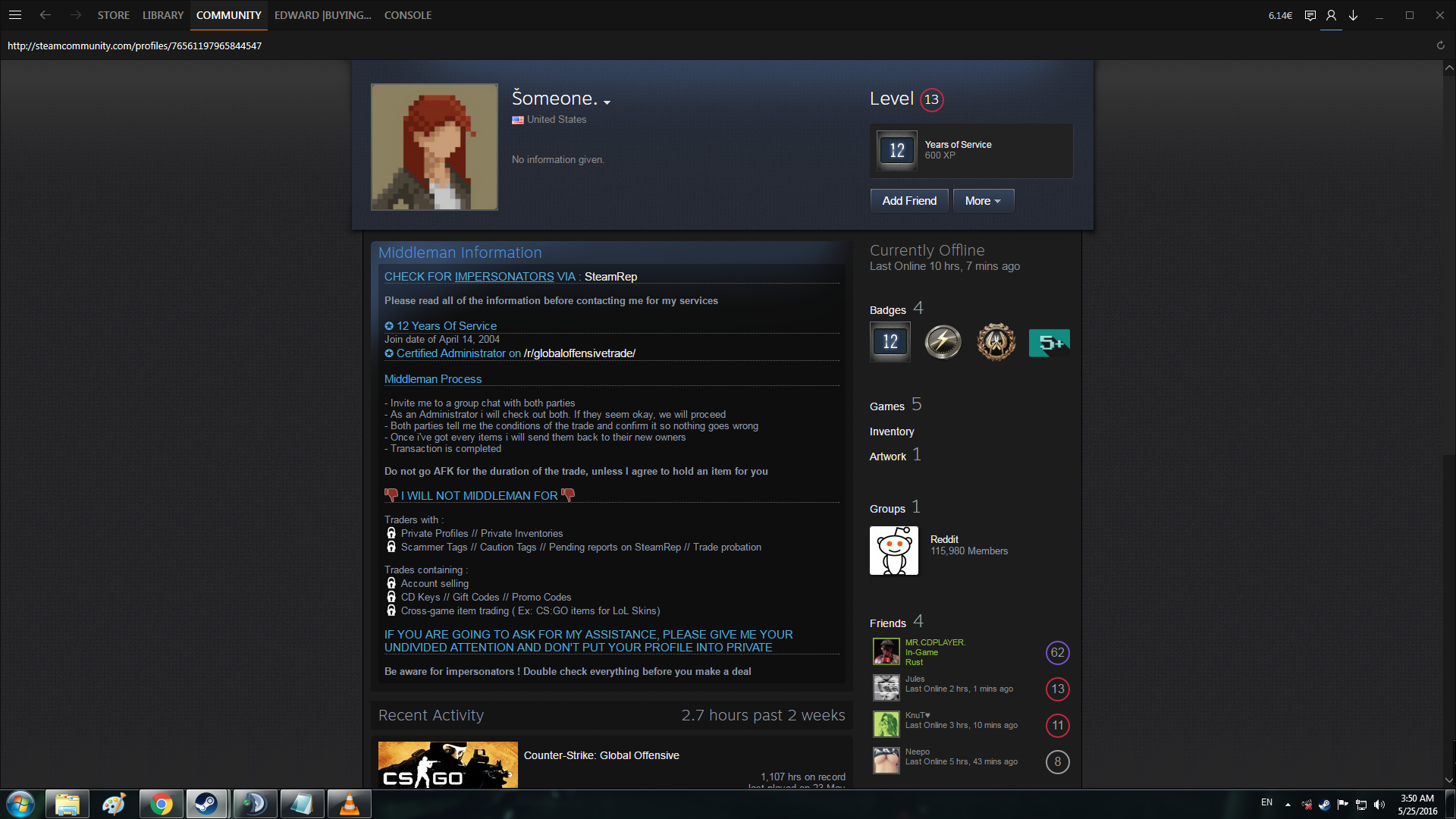Viewport: 1456px width, 819px height.
Task: Open the Inventory link
Action: point(892,431)
